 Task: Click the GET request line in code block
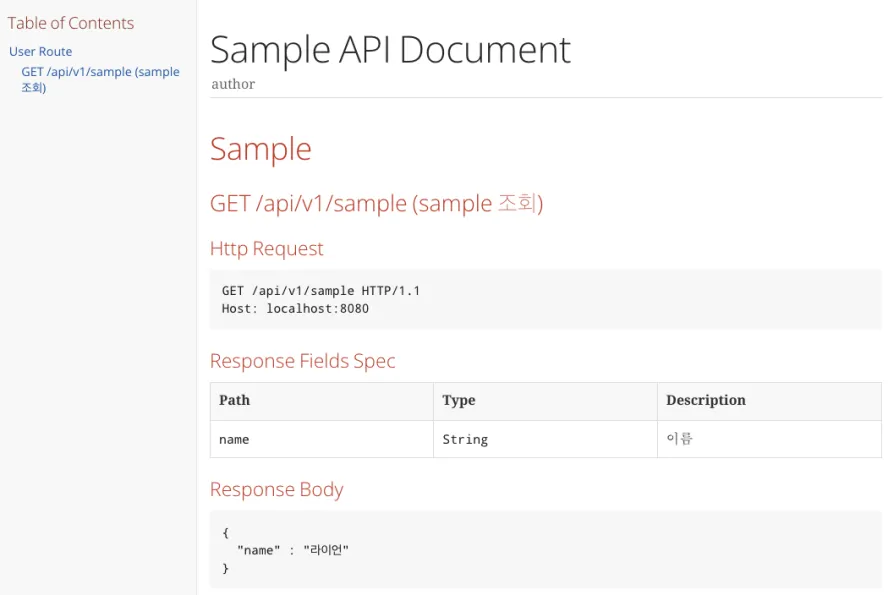click(x=321, y=291)
